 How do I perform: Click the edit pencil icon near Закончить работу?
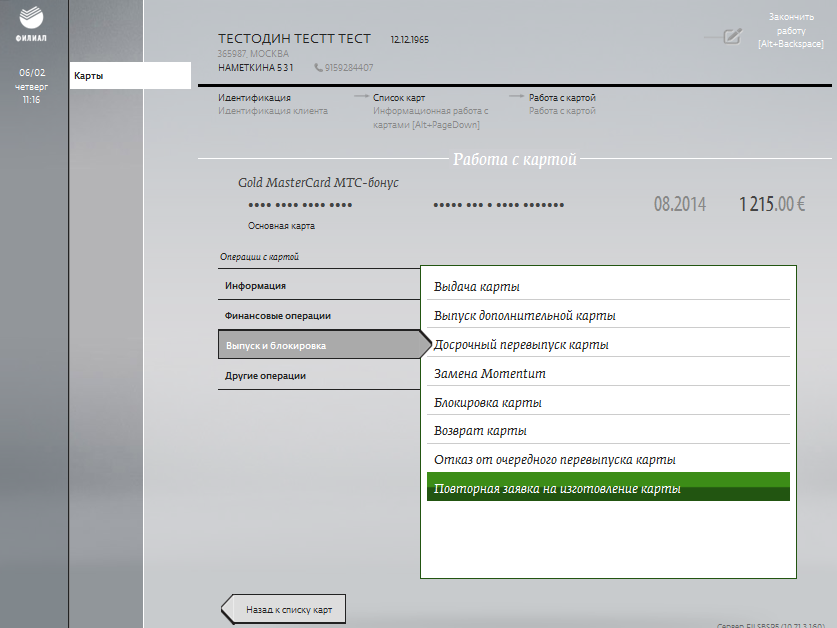point(732,36)
